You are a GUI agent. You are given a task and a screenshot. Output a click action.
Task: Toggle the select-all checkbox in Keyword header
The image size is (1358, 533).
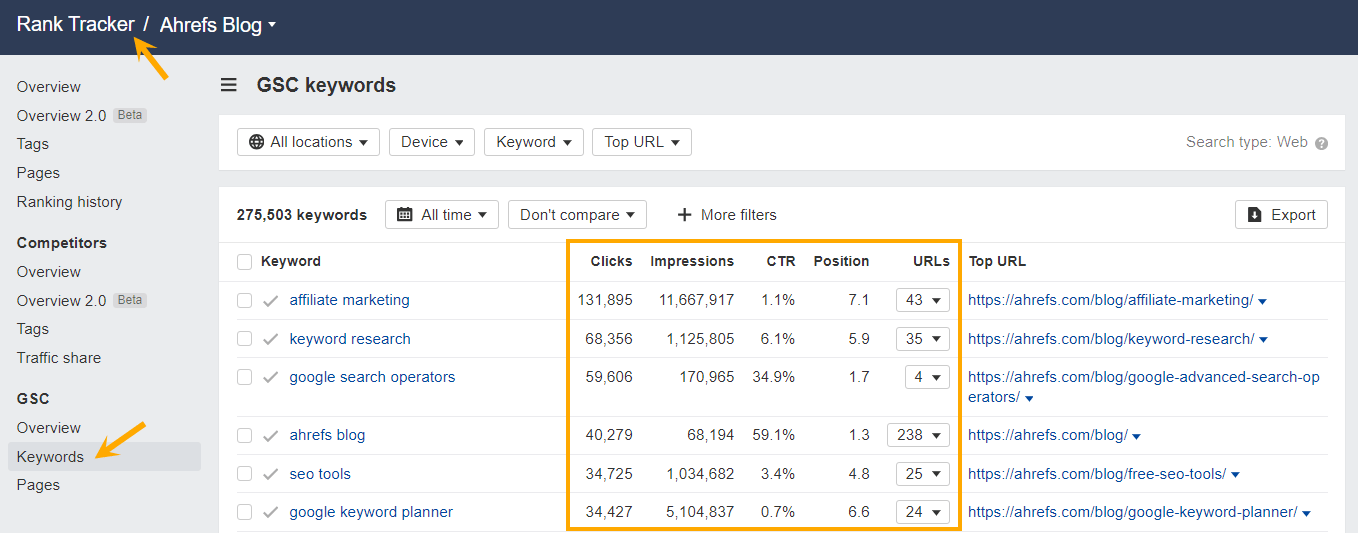point(244,261)
